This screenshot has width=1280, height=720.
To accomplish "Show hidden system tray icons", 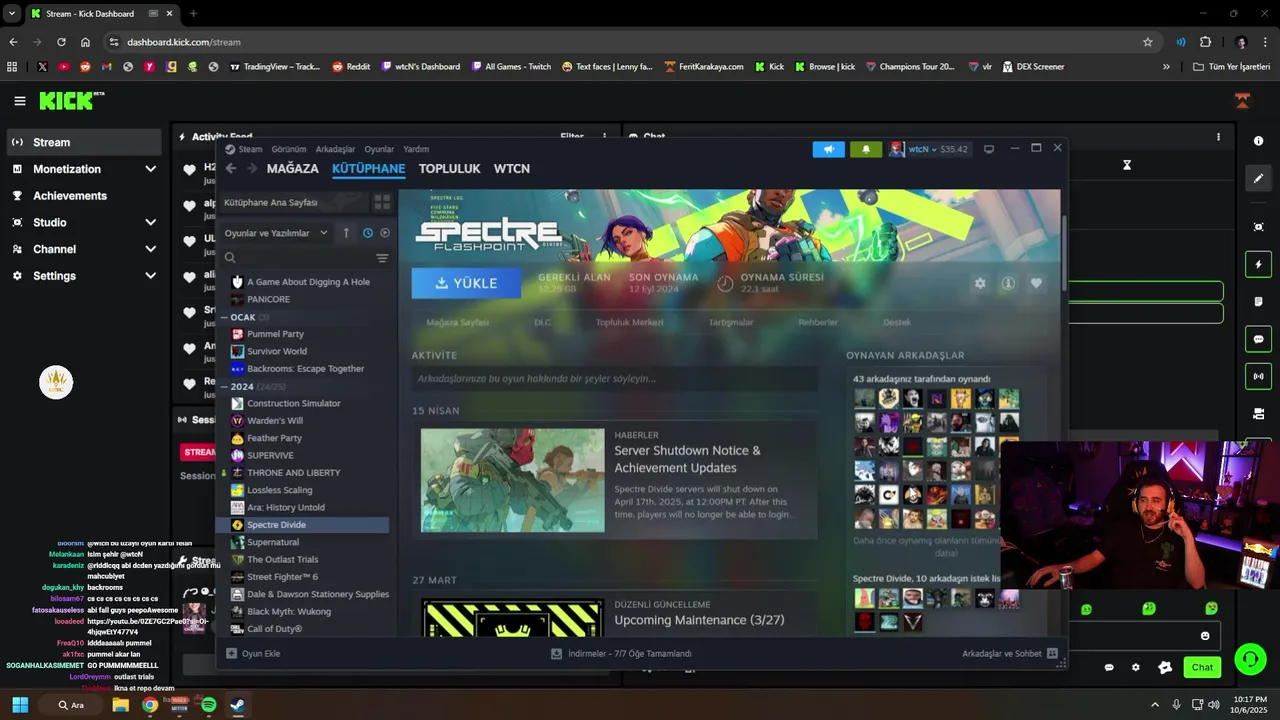I will pos(1155,705).
